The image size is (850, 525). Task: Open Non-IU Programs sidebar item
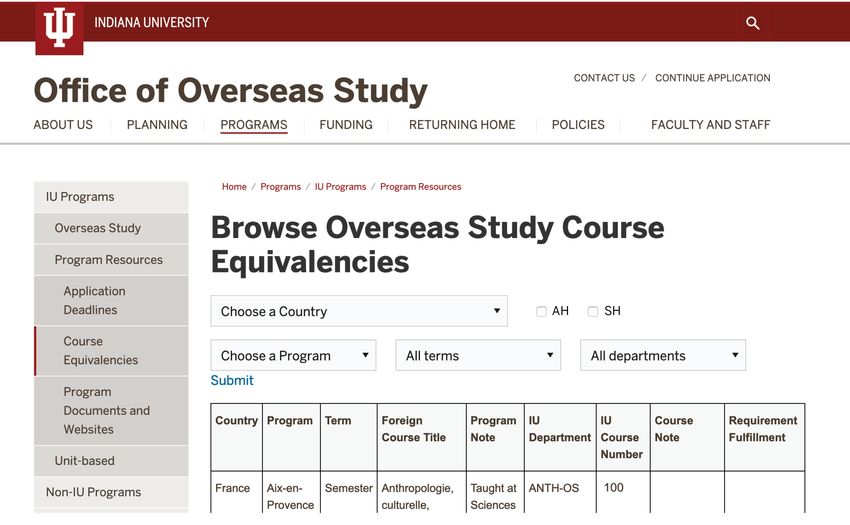(111, 492)
